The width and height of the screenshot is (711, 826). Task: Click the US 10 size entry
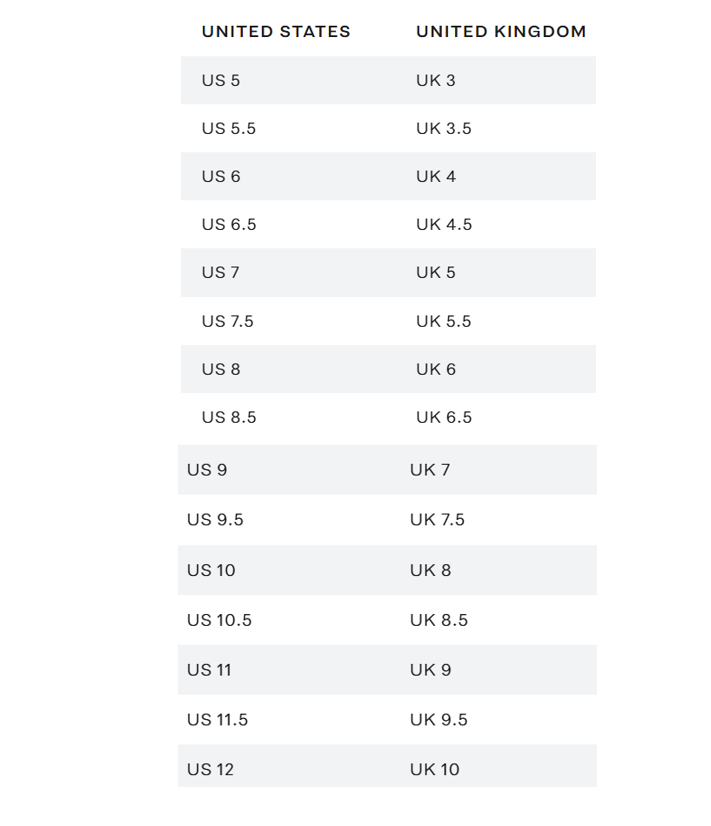point(211,570)
